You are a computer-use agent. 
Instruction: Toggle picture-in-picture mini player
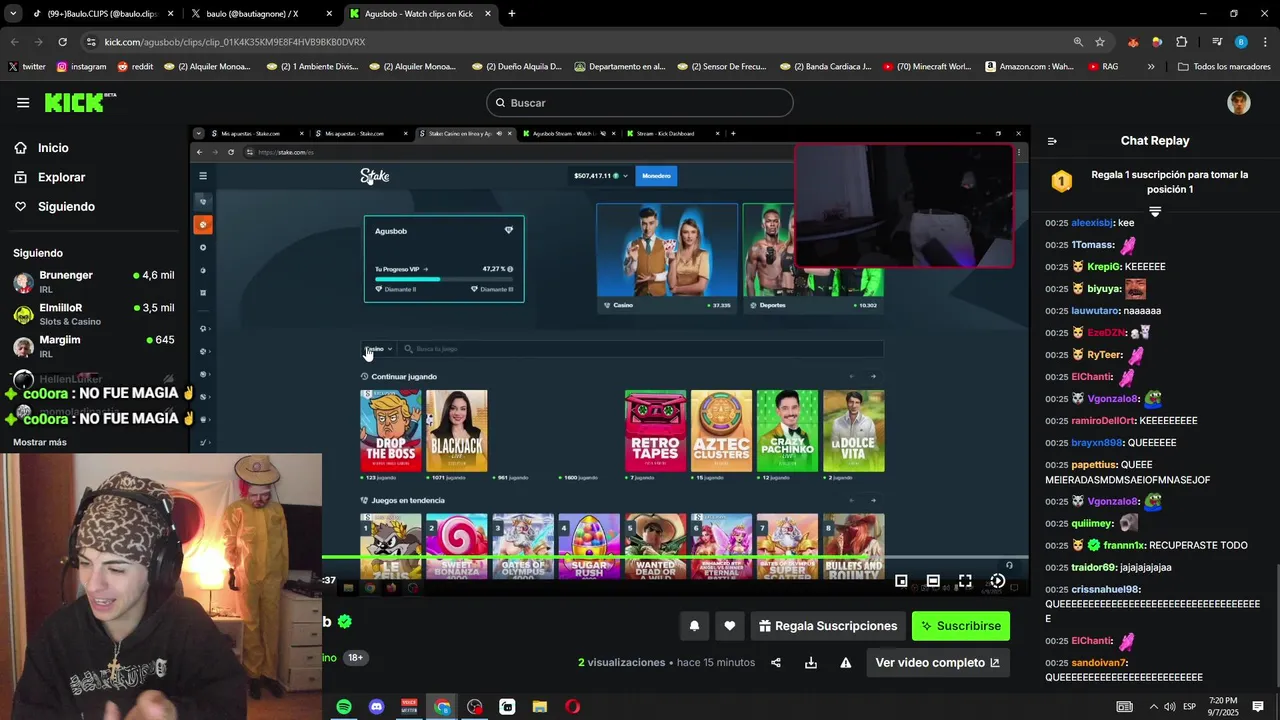(901, 581)
